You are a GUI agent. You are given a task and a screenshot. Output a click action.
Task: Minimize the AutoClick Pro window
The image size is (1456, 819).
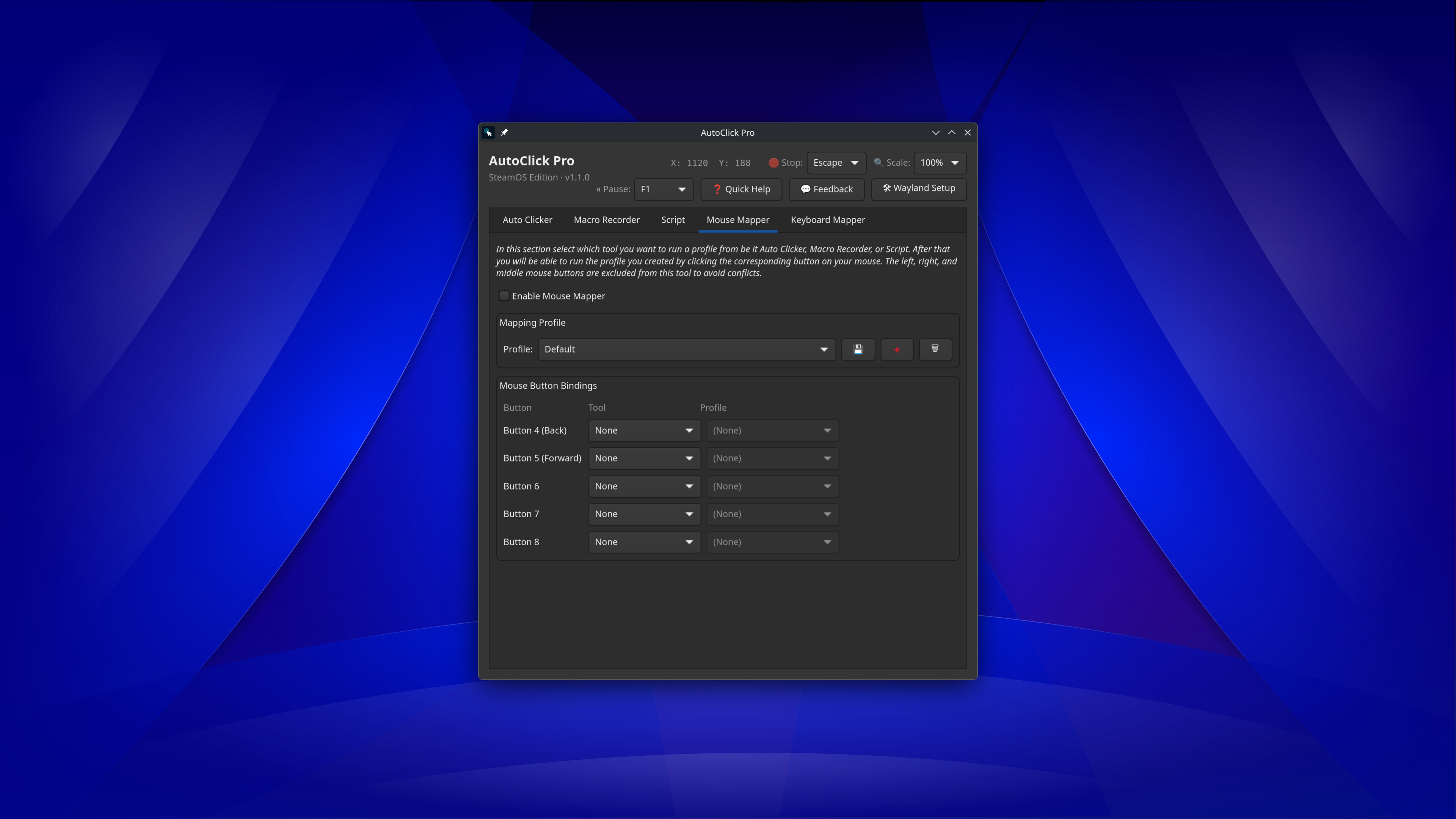pyautogui.click(x=936, y=132)
